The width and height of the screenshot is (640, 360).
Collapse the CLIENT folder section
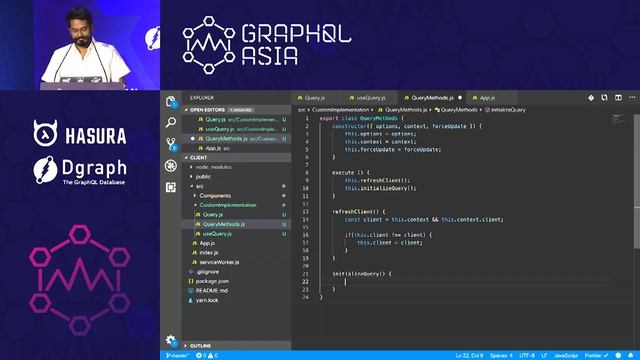(x=236, y=158)
